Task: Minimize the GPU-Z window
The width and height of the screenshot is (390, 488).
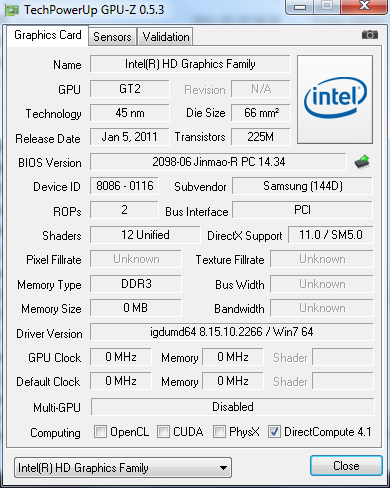Action: [x=300, y=7]
